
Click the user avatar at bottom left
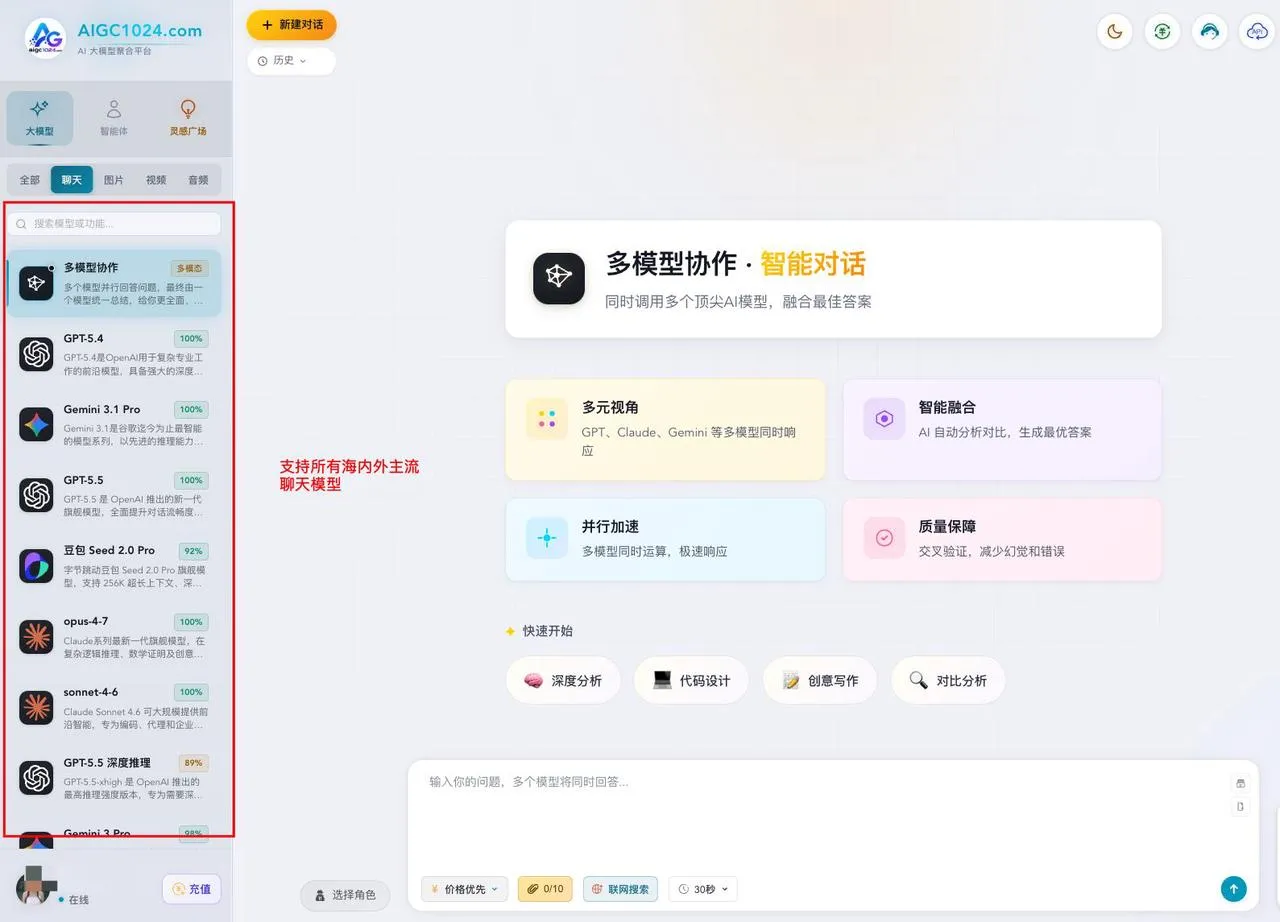(36, 886)
